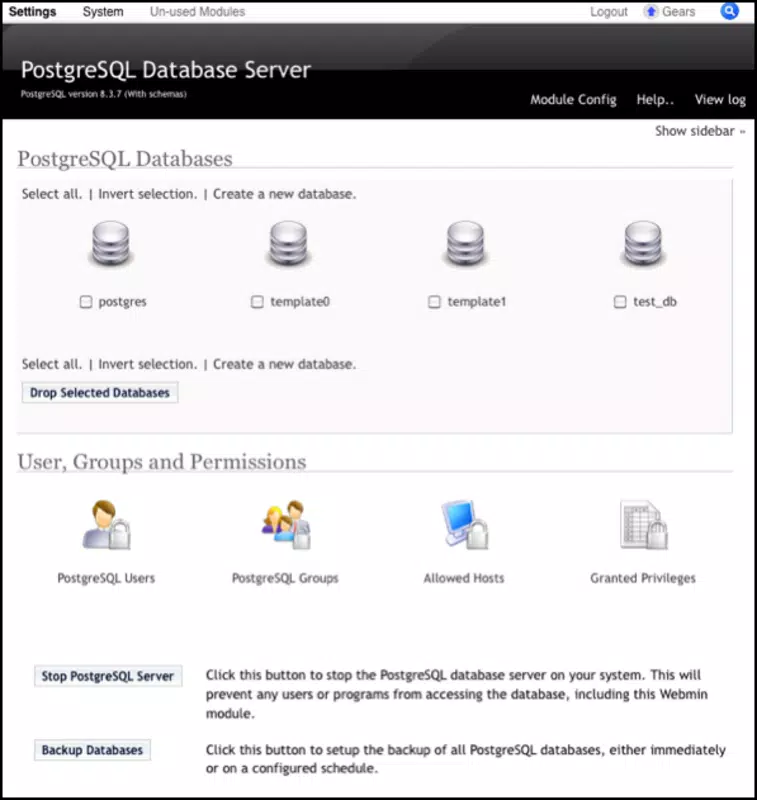This screenshot has height=800, width=757.
Task: Open the postgres database icon
Action: pyautogui.click(x=111, y=245)
